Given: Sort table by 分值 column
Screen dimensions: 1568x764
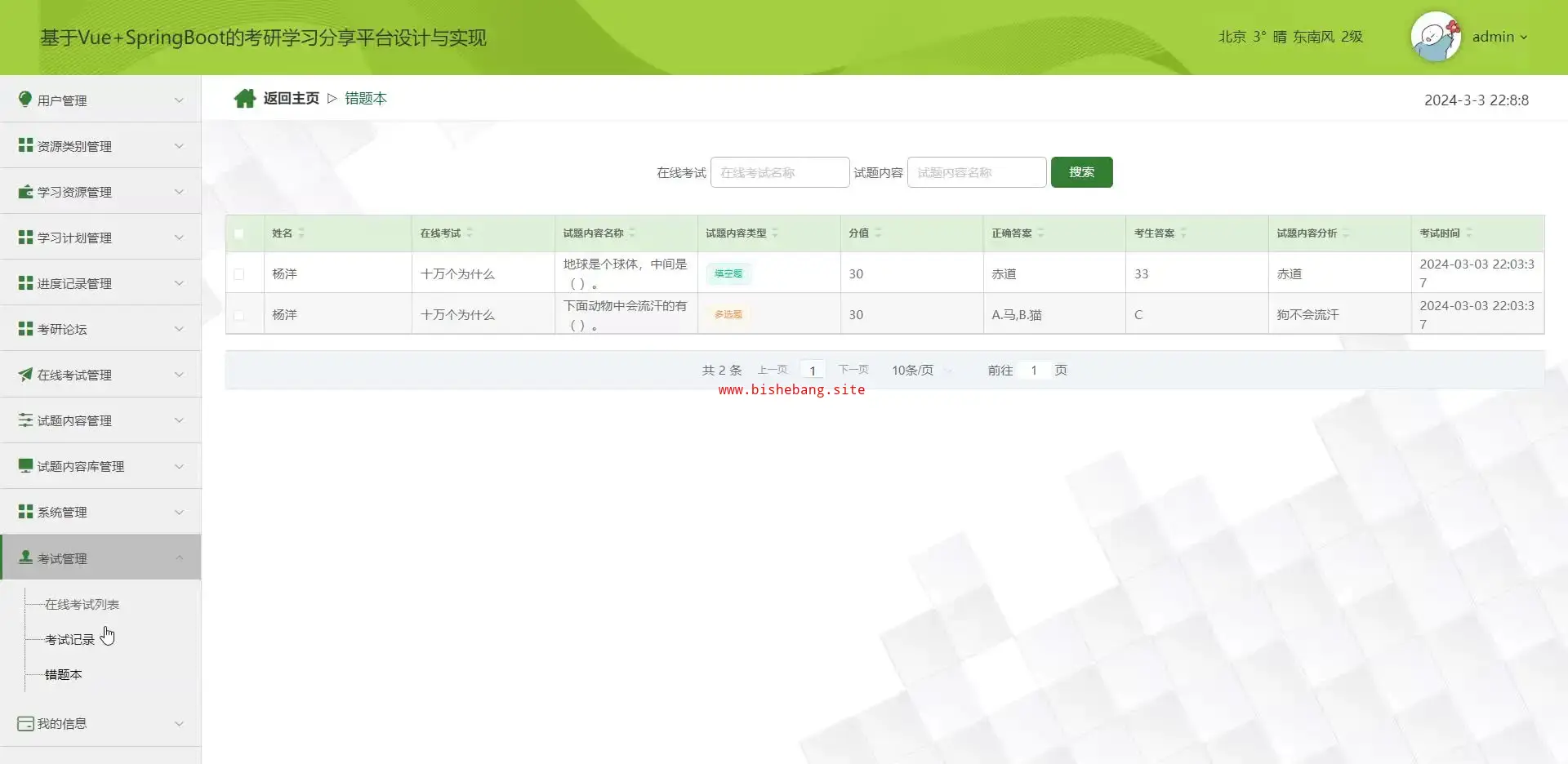Looking at the screenshot, I should [x=878, y=233].
